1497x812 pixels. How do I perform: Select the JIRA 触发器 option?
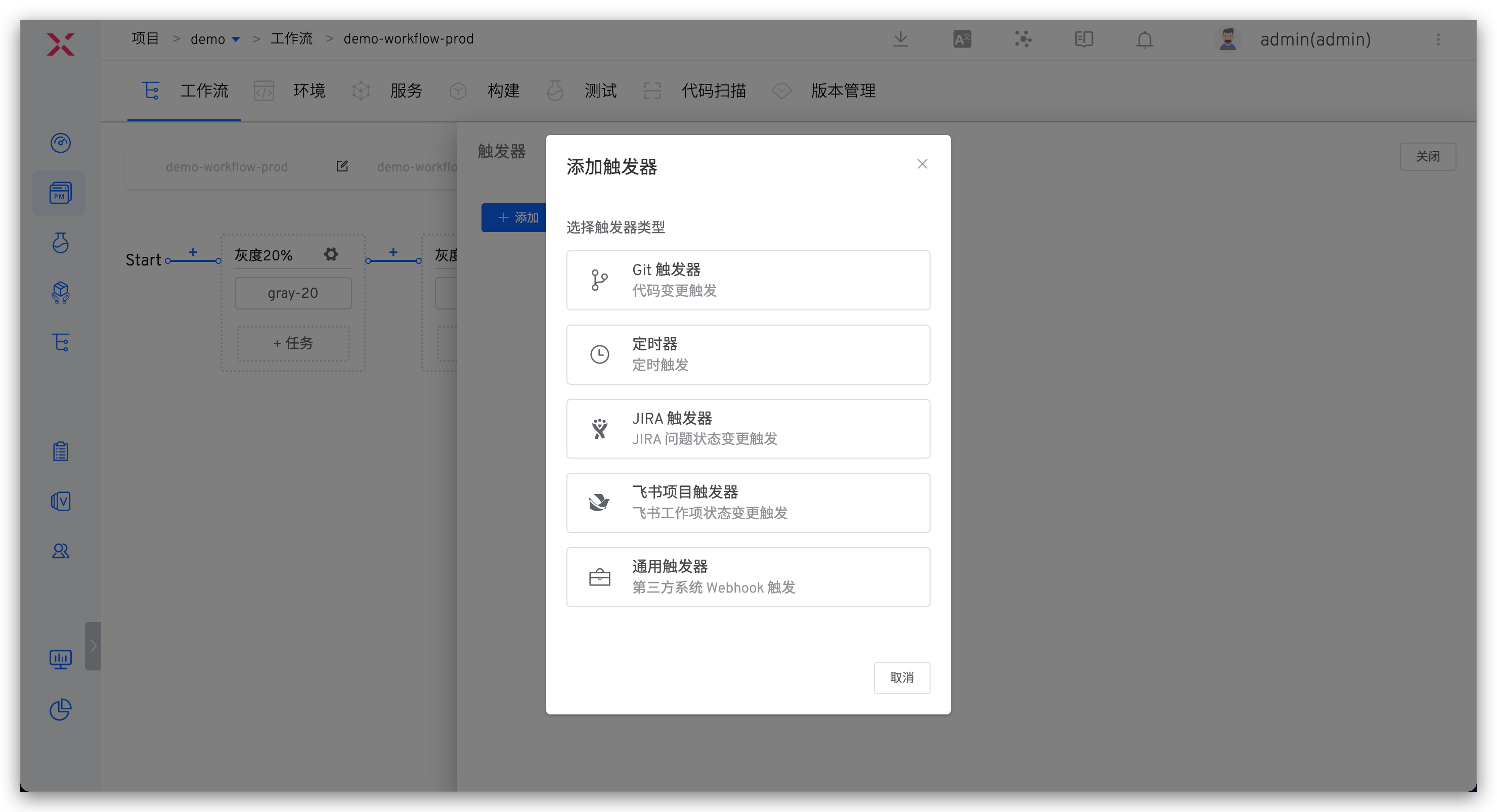(x=748, y=429)
